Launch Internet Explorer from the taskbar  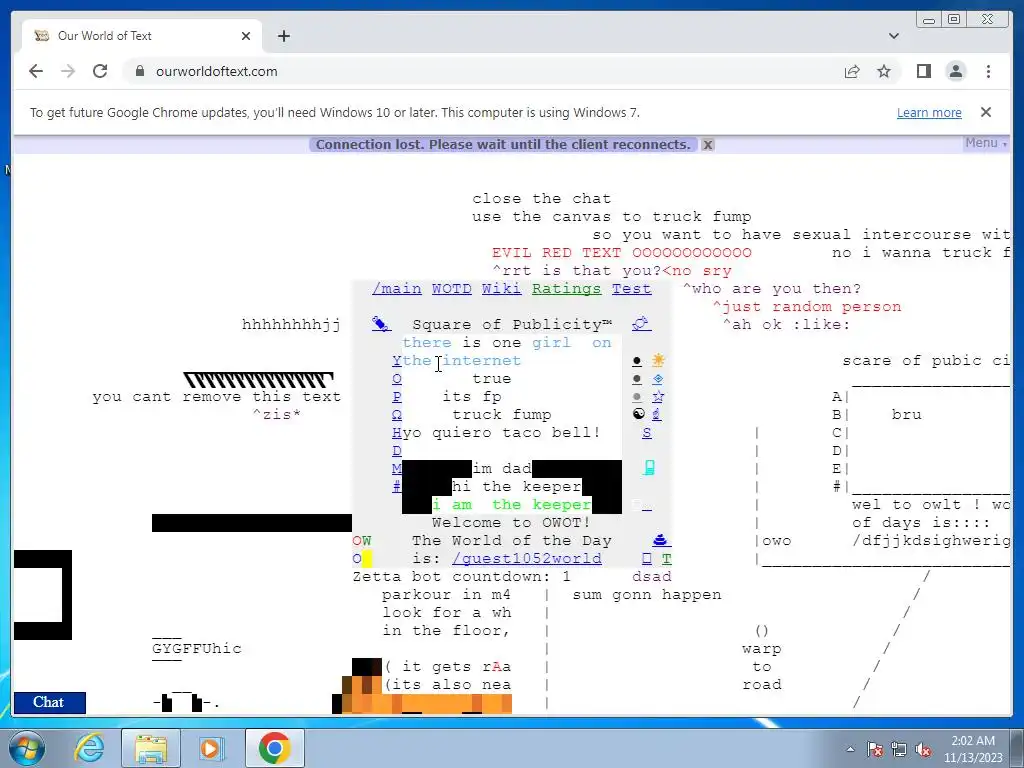coord(89,748)
